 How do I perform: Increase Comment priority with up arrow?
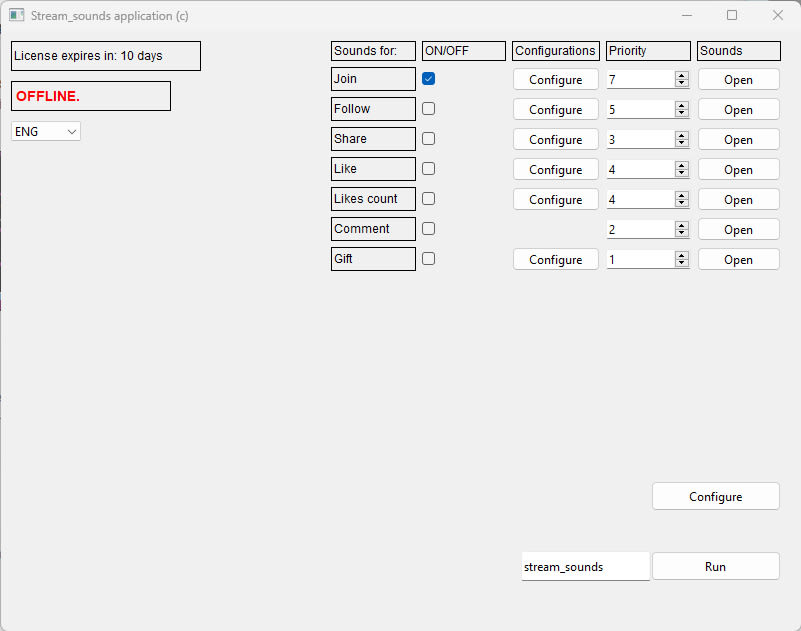click(681, 225)
